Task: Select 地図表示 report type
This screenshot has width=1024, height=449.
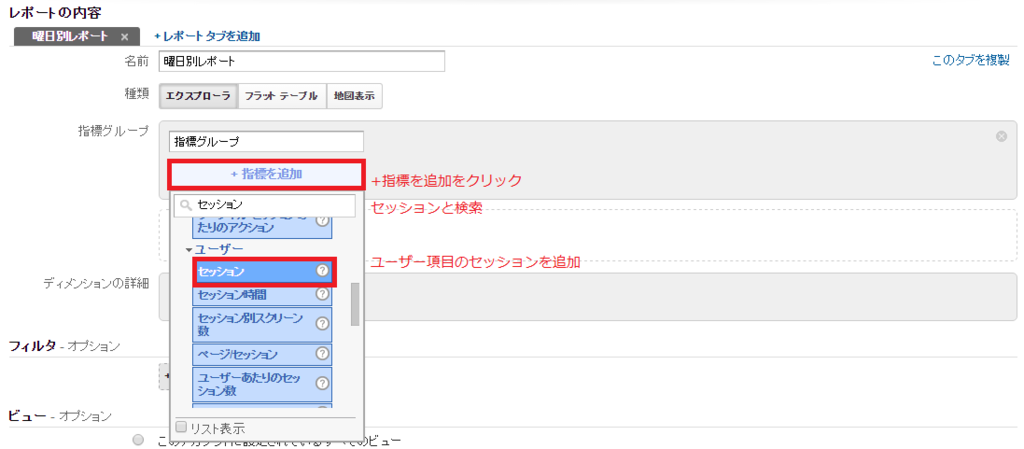Action: (354, 96)
